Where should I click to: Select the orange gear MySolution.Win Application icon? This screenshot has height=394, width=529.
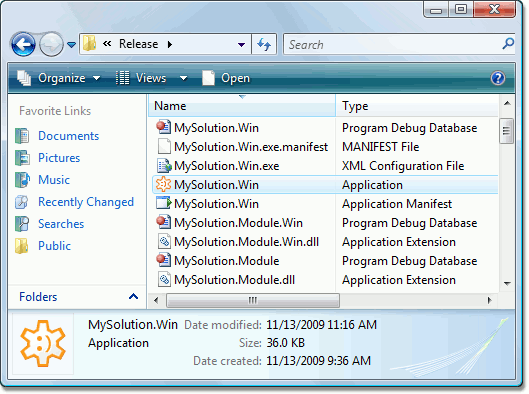pos(164,185)
